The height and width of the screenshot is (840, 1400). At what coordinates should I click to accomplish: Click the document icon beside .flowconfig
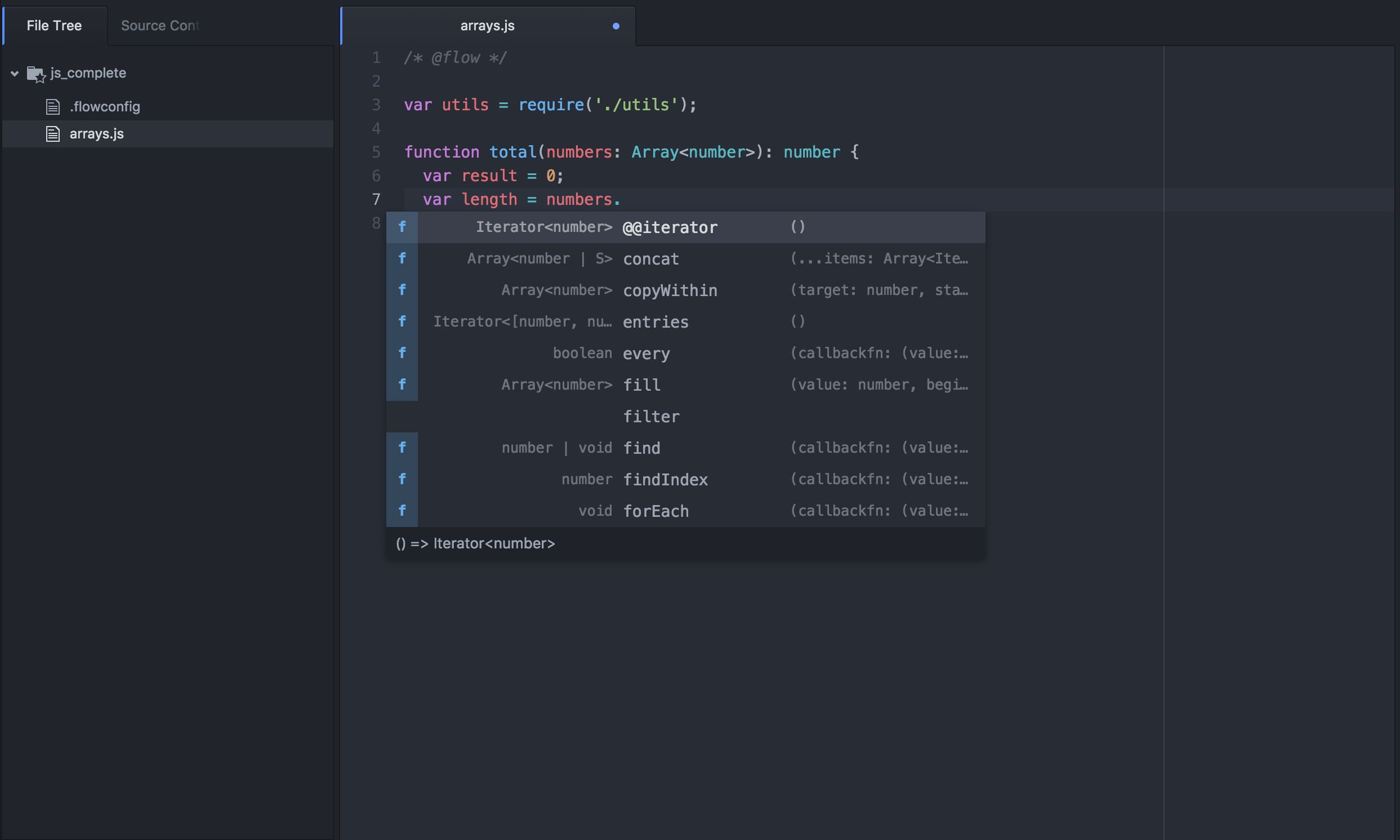click(52, 106)
